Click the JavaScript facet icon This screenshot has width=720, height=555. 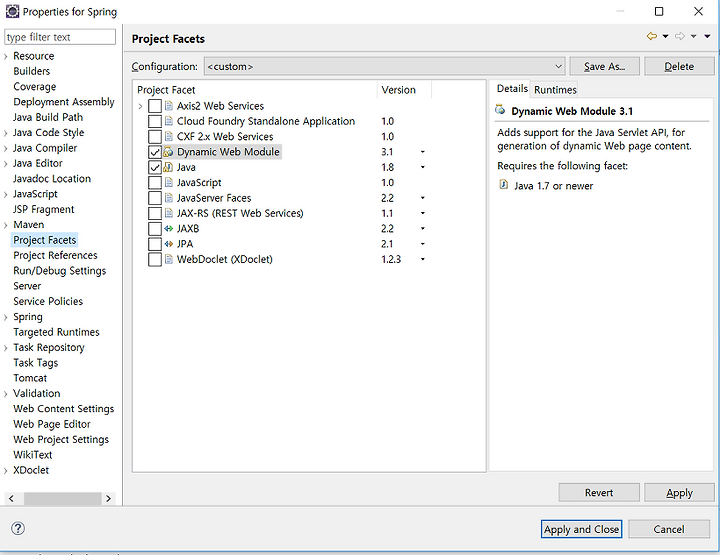pyautogui.click(x=169, y=182)
